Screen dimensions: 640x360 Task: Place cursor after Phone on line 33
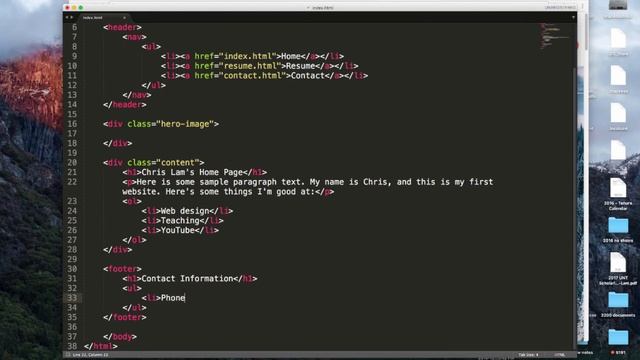coord(185,298)
